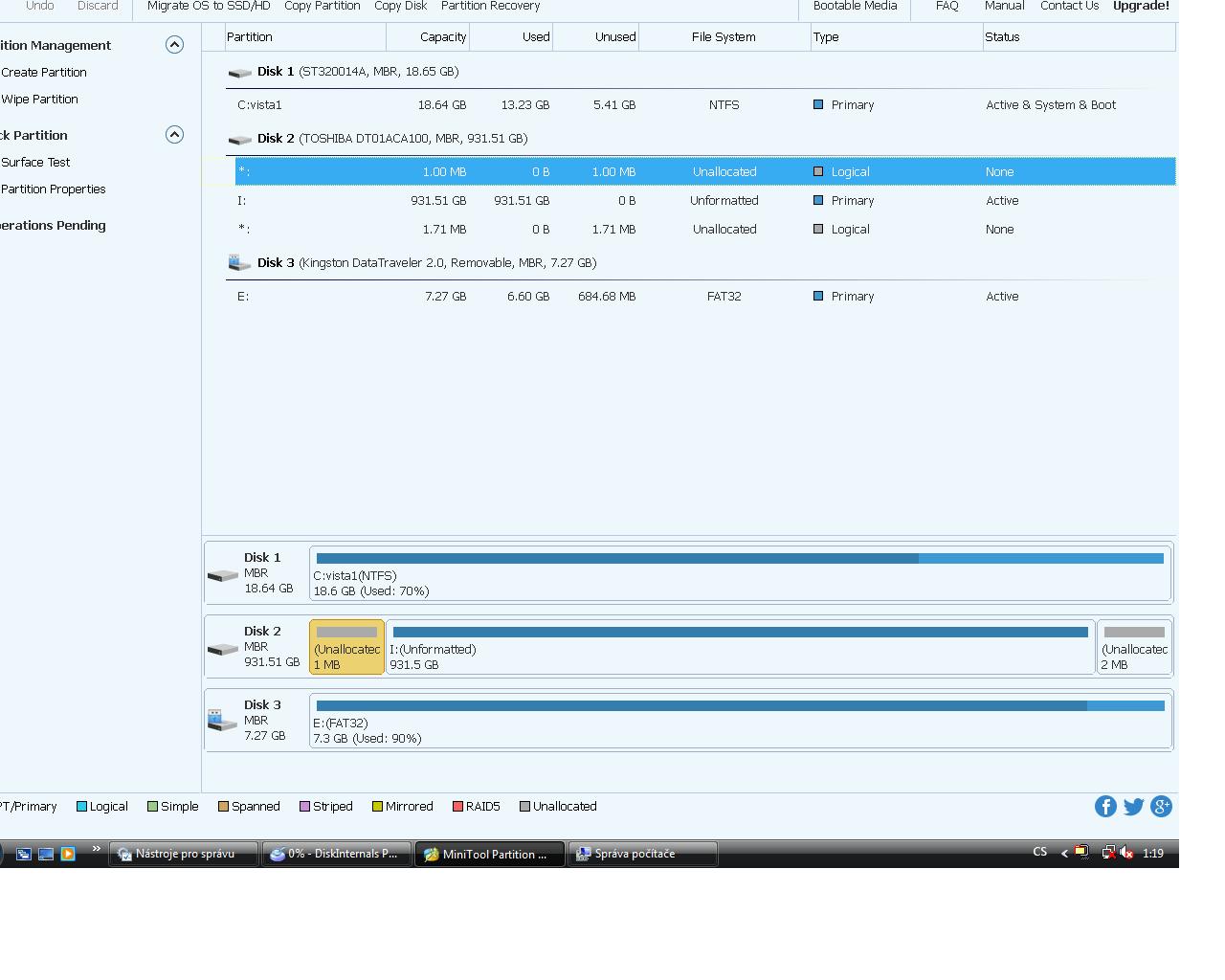Click the network tray icon
This screenshot has width=1225, height=980.
pyautogui.click(x=1108, y=853)
